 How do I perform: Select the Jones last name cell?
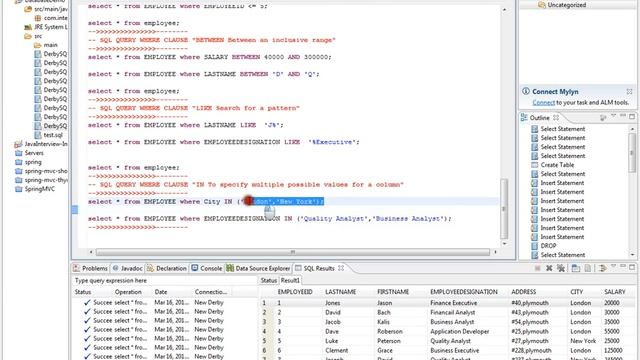pyautogui.click(x=333, y=303)
